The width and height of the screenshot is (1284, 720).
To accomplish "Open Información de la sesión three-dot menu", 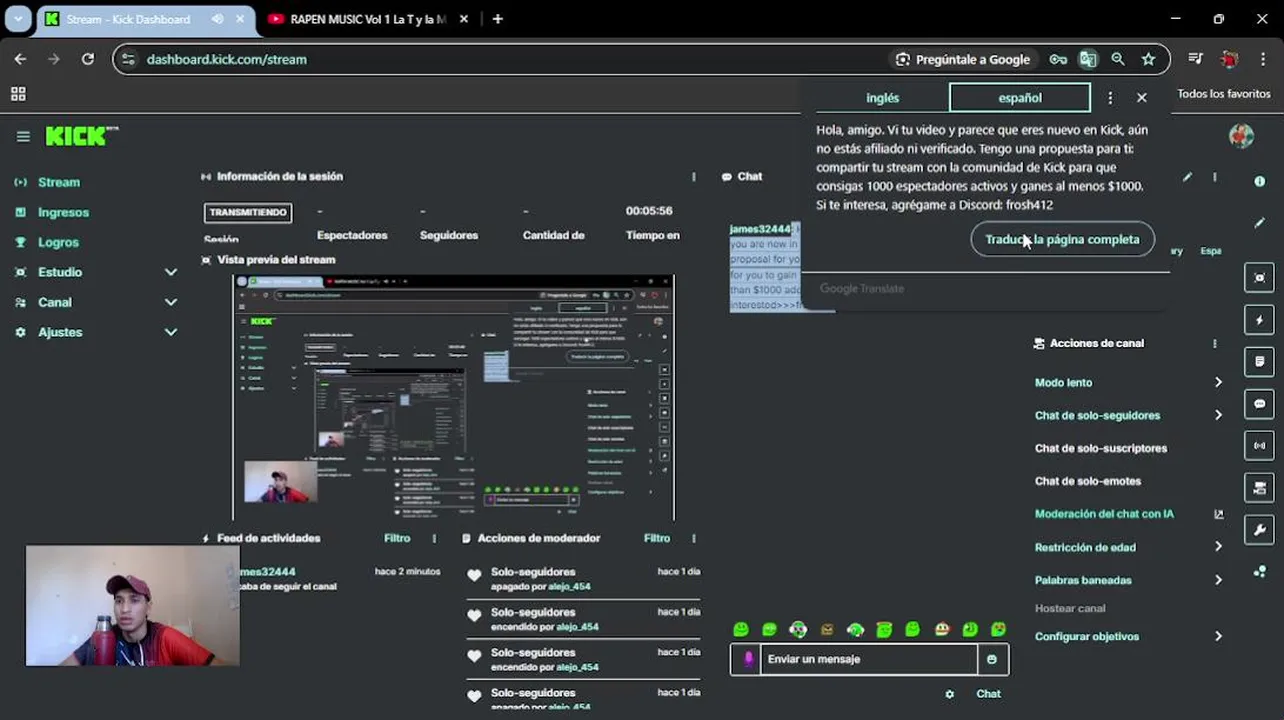I will (694, 176).
